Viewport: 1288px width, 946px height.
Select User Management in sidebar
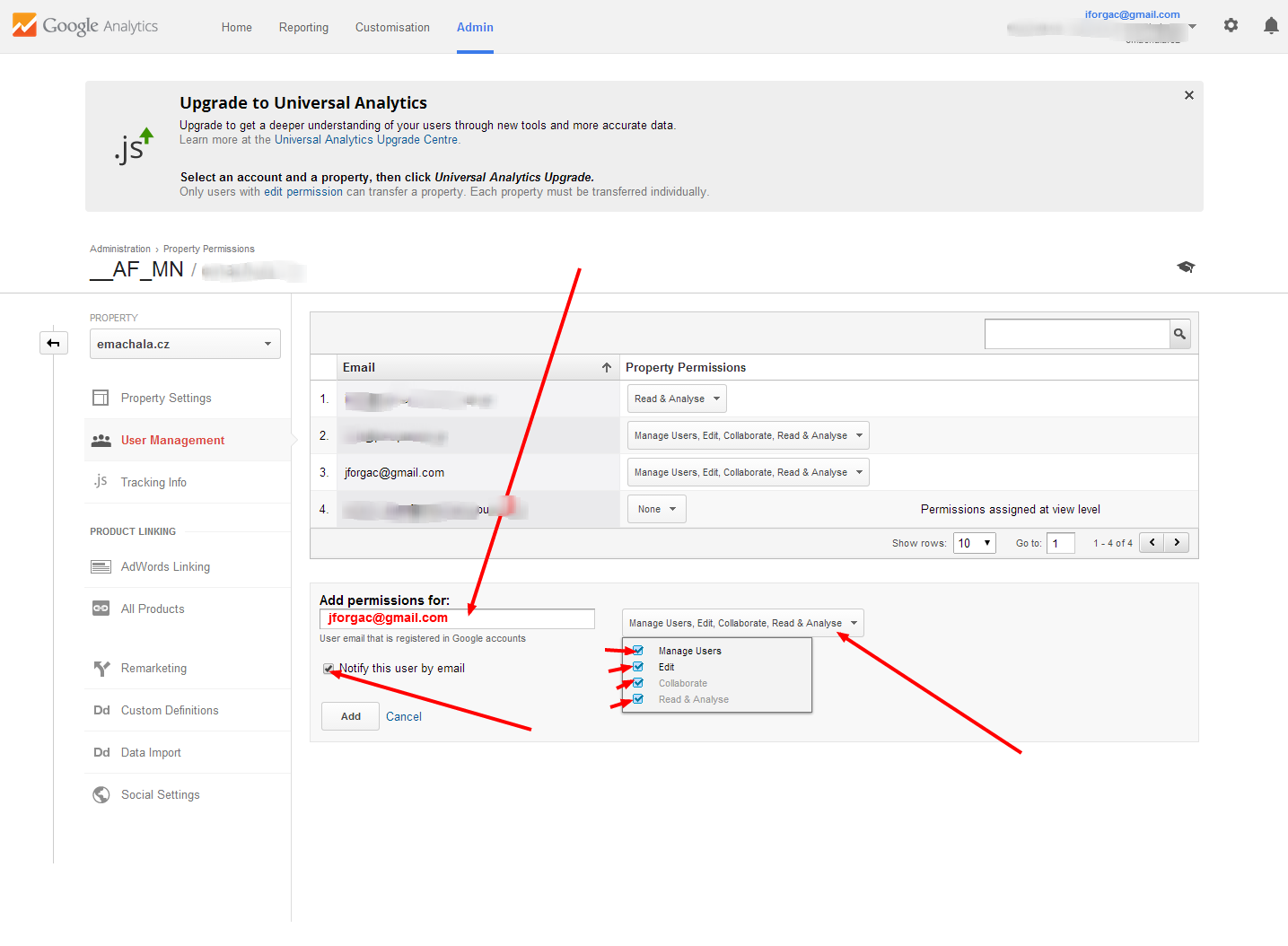pos(172,440)
